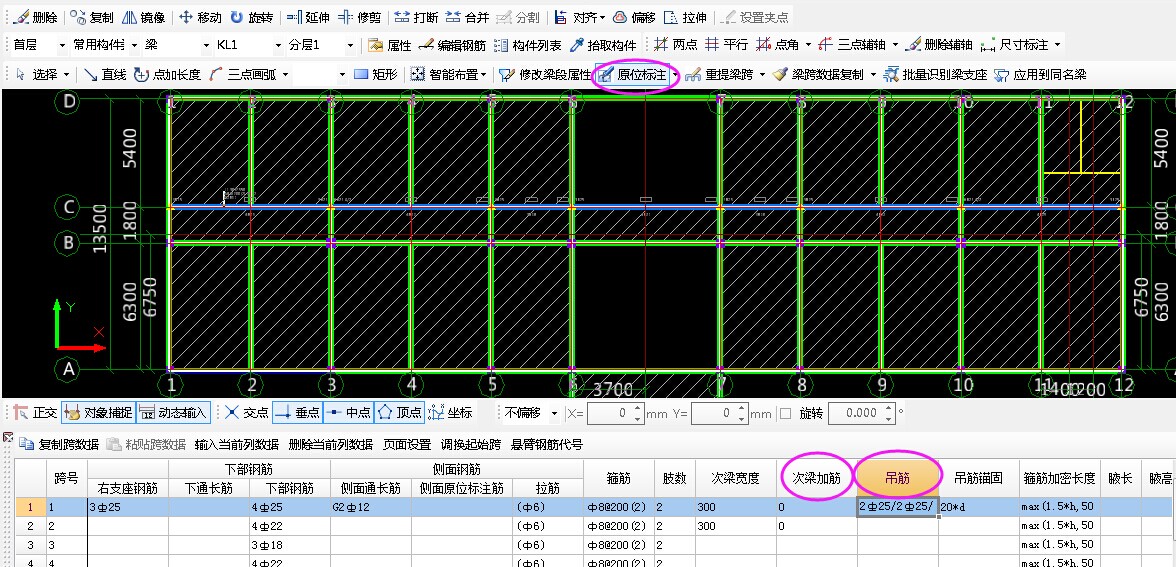
Task: Expand the 智能布置 smart layout dropdown
Action: (x=484, y=74)
